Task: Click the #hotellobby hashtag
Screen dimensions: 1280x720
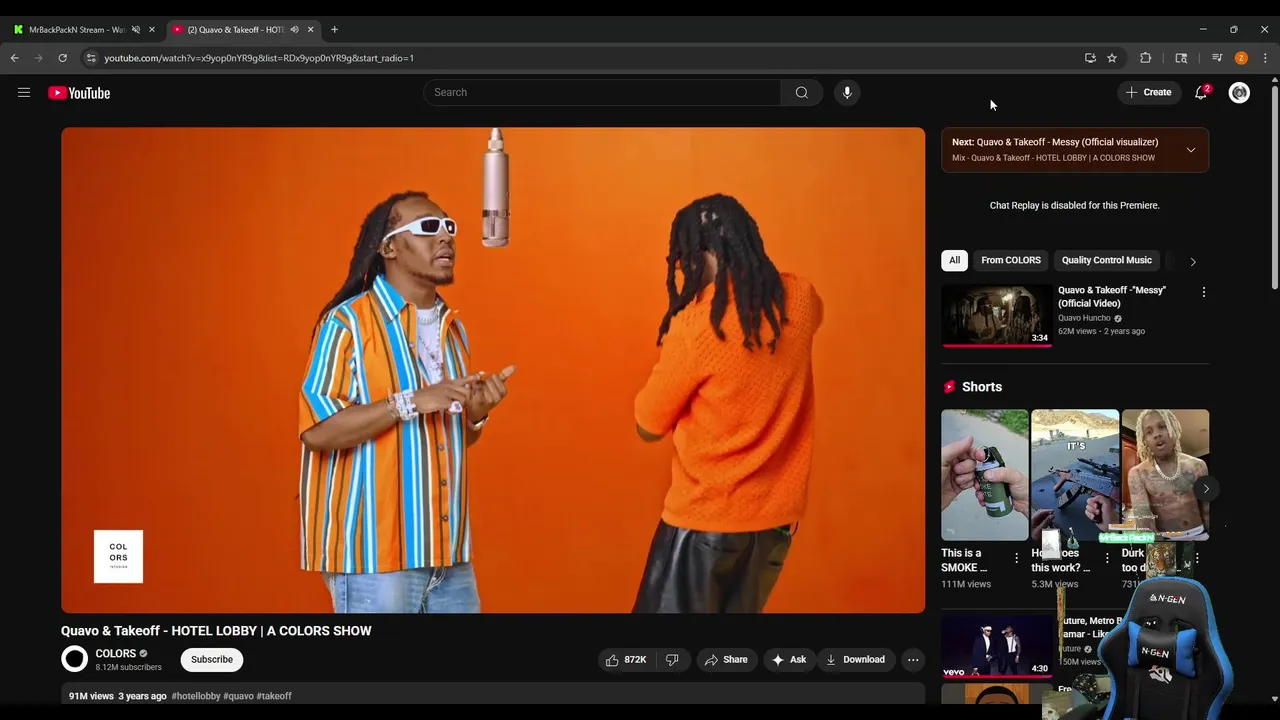Action: point(196,696)
